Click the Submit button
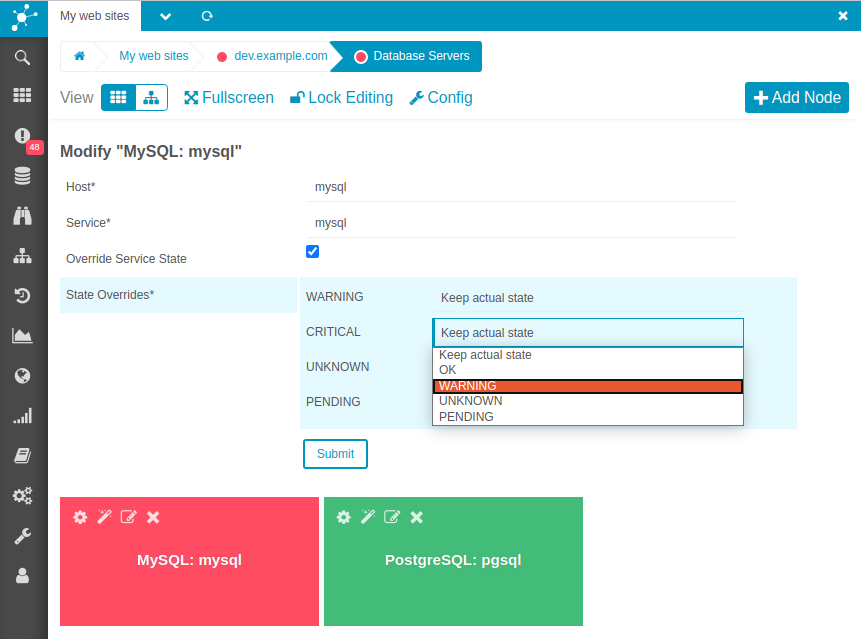 335,453
